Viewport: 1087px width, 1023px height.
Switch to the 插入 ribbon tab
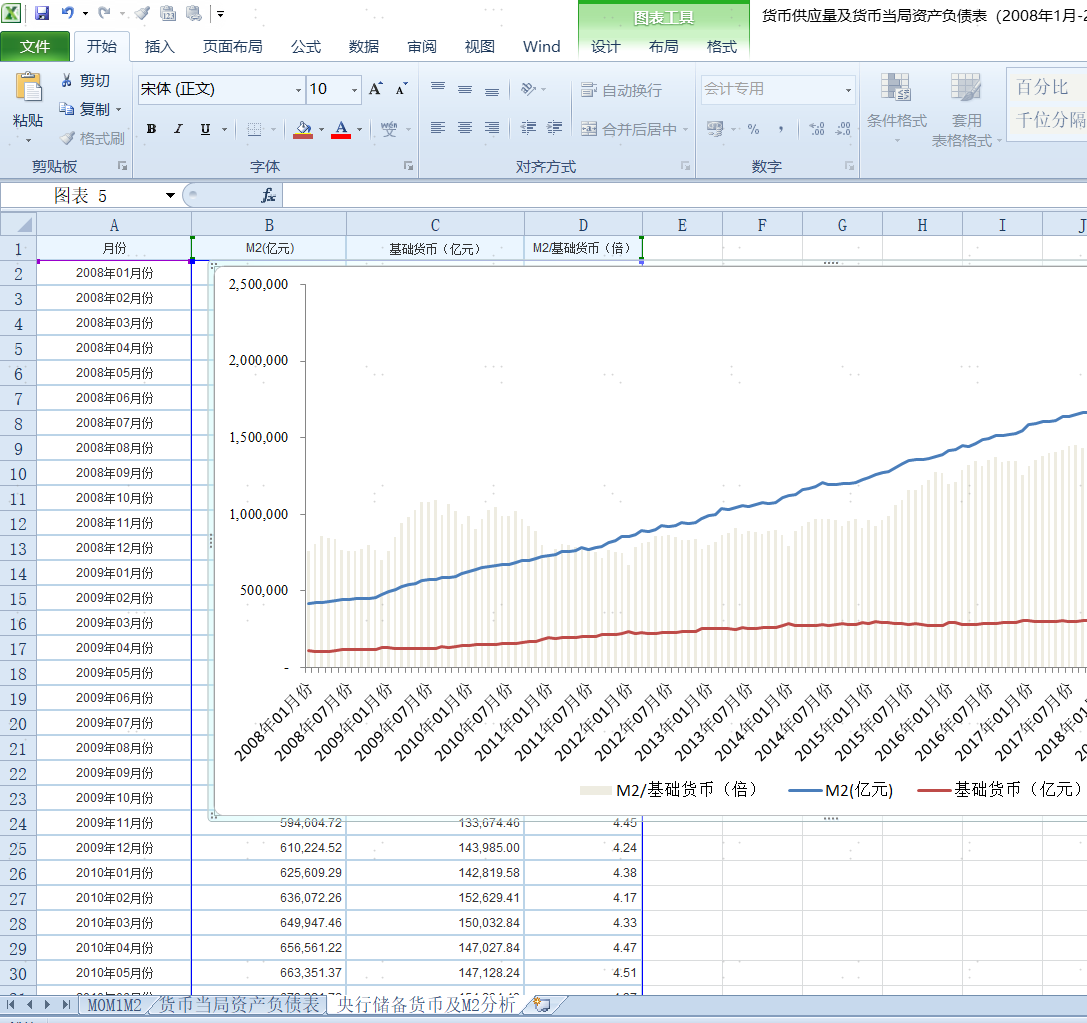click(x=159, y=47)
